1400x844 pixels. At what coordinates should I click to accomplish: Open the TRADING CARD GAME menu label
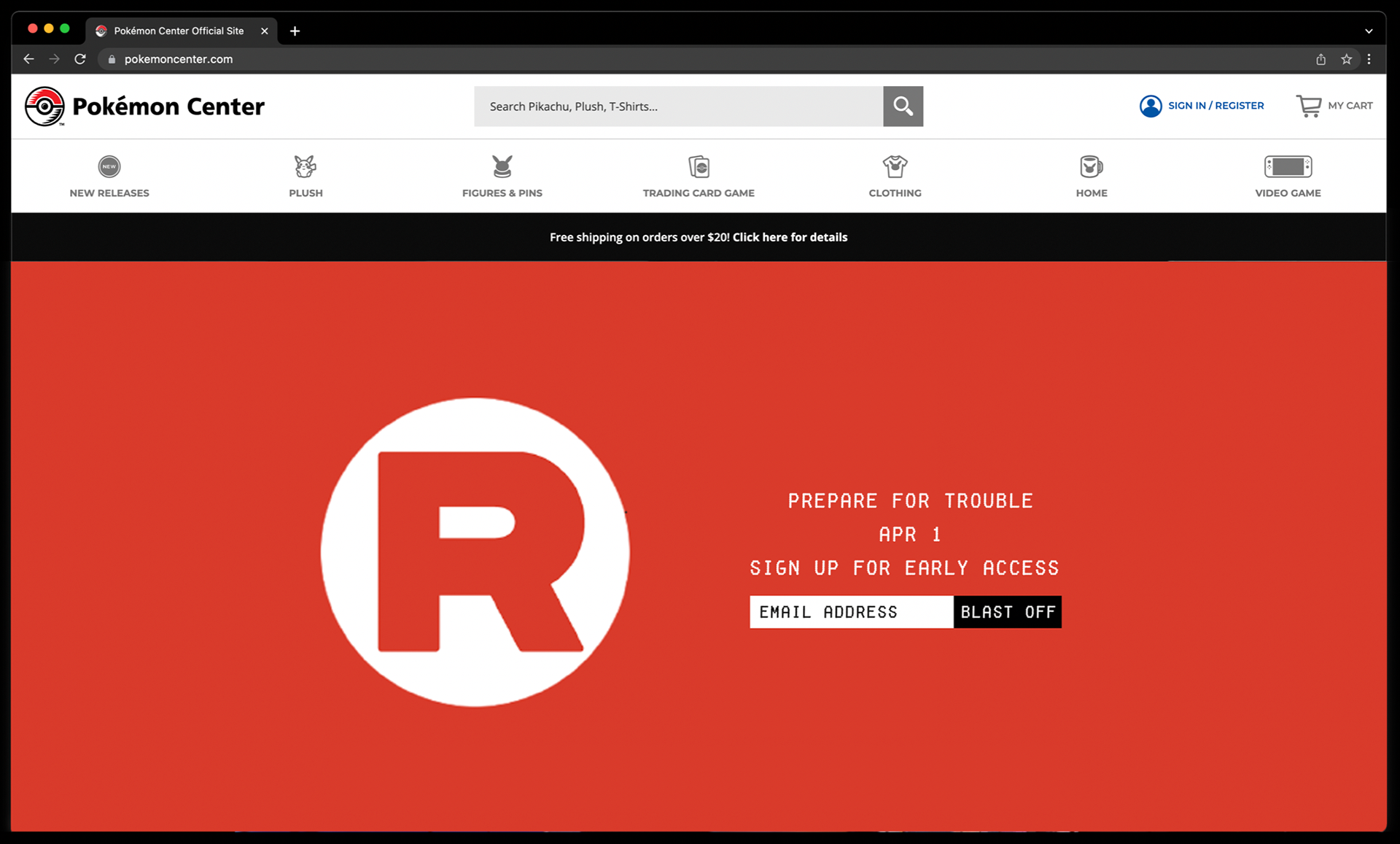pyautogui.click(x=699, y=193)
